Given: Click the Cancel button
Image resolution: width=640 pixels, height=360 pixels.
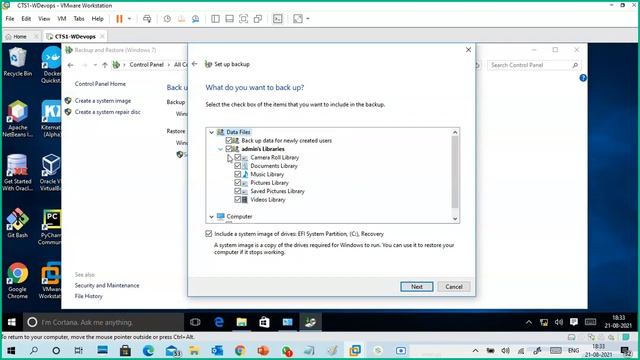Looking at the screenshot, I should tap(453, 287).
